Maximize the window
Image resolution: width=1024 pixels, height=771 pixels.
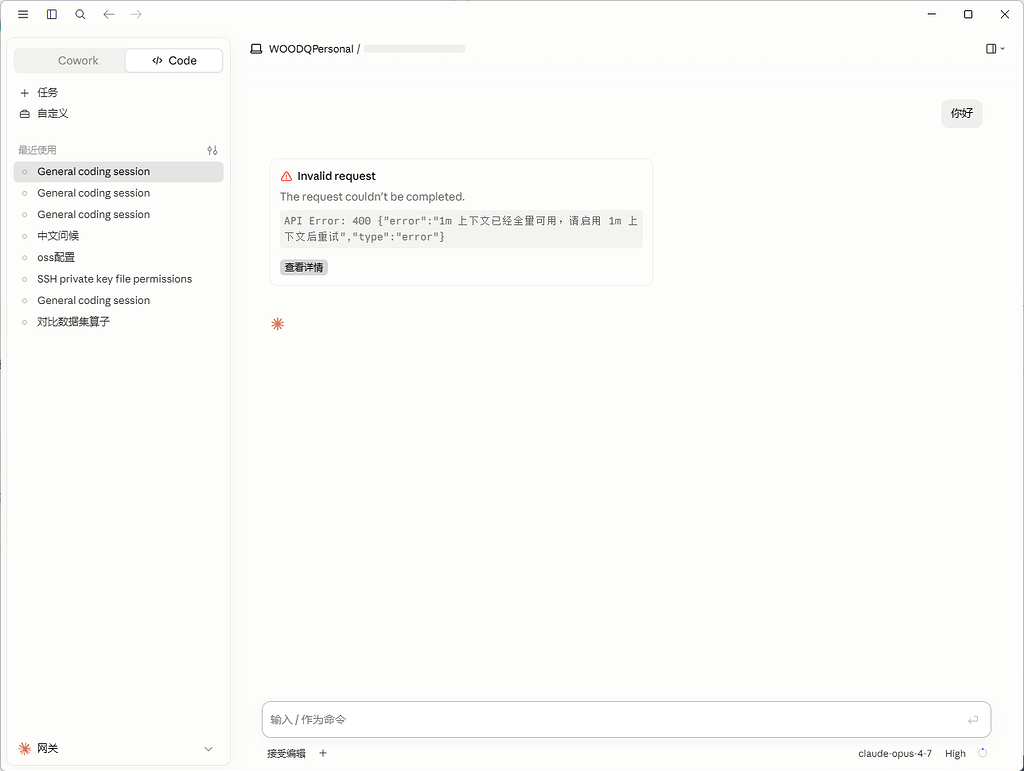[x=968, y=14]
